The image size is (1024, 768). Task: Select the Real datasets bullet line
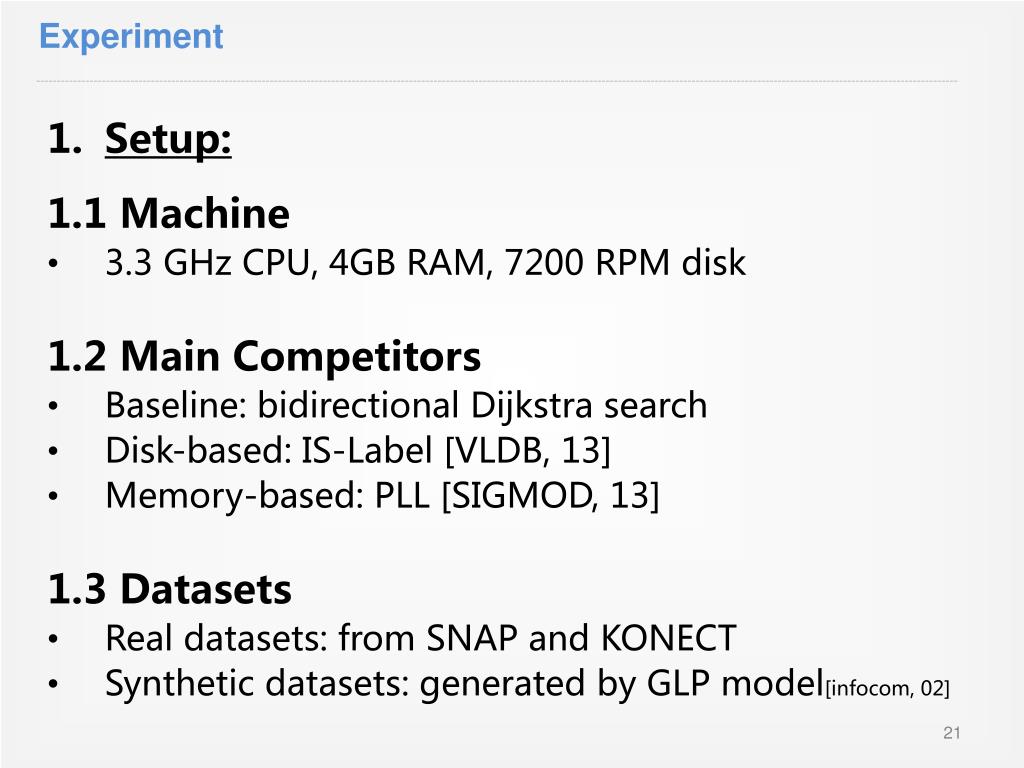[421, 637]
